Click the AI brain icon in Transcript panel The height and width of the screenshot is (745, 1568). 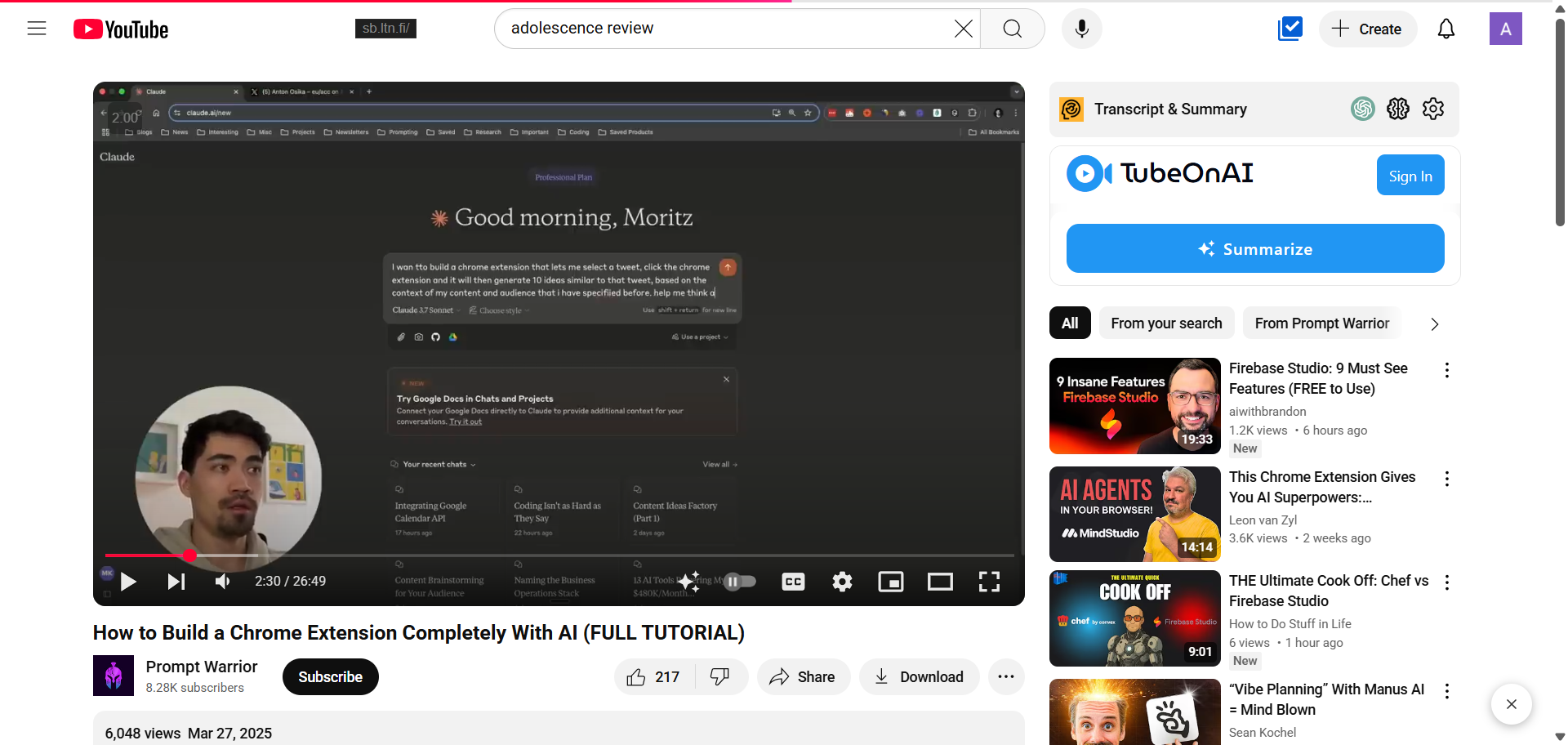(1398, 109)
